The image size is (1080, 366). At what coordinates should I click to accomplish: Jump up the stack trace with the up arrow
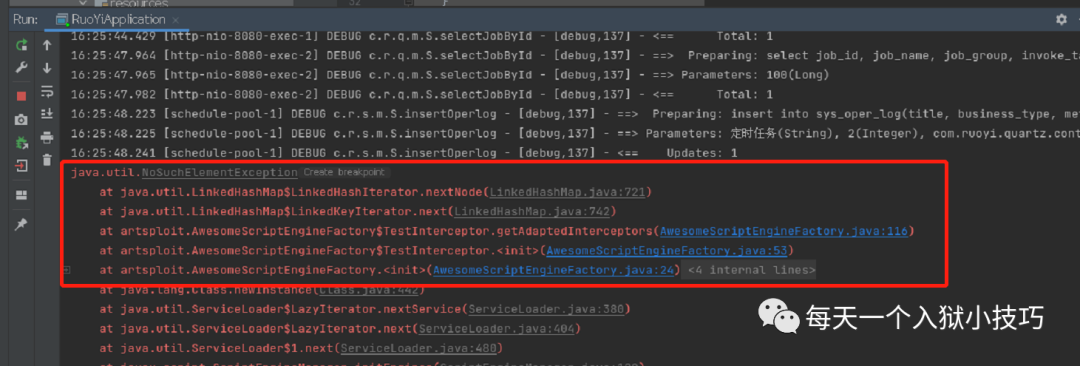pyautogui.click(x=47, y=45)
